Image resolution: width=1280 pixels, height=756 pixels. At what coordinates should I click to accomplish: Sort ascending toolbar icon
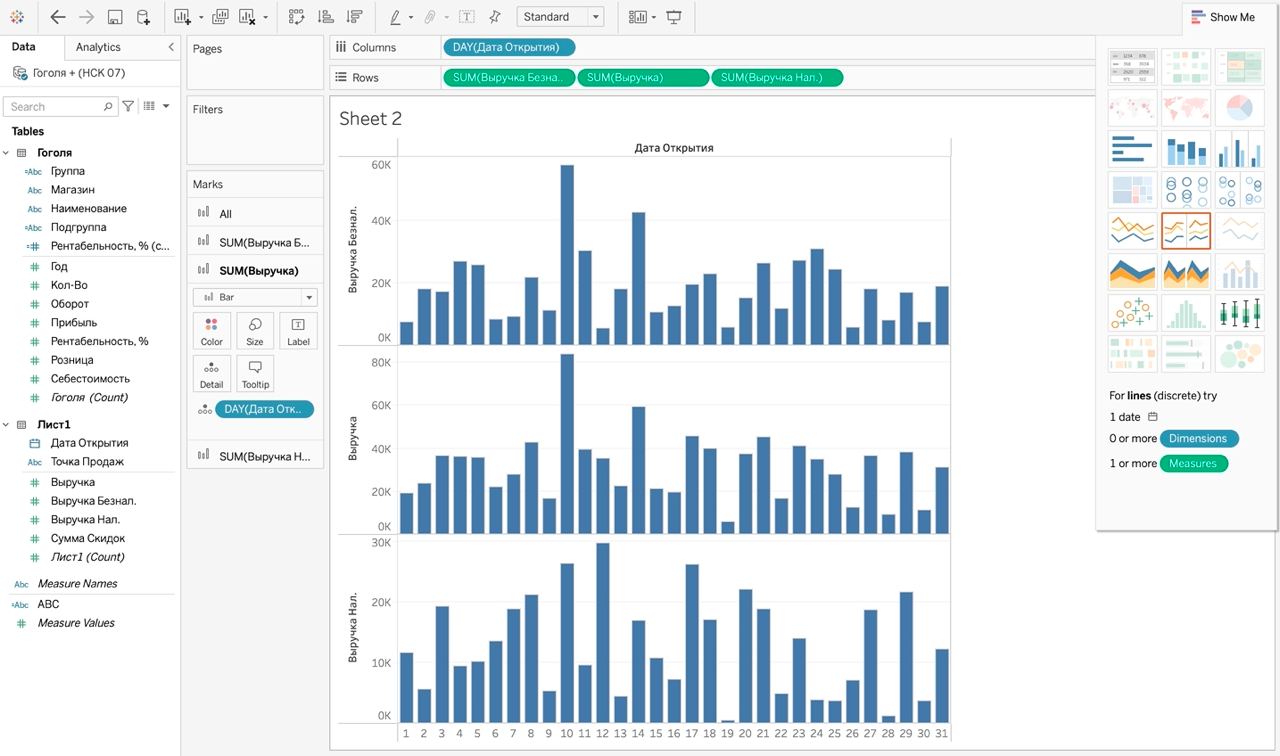pyautogui.click(x=325, y=17)
